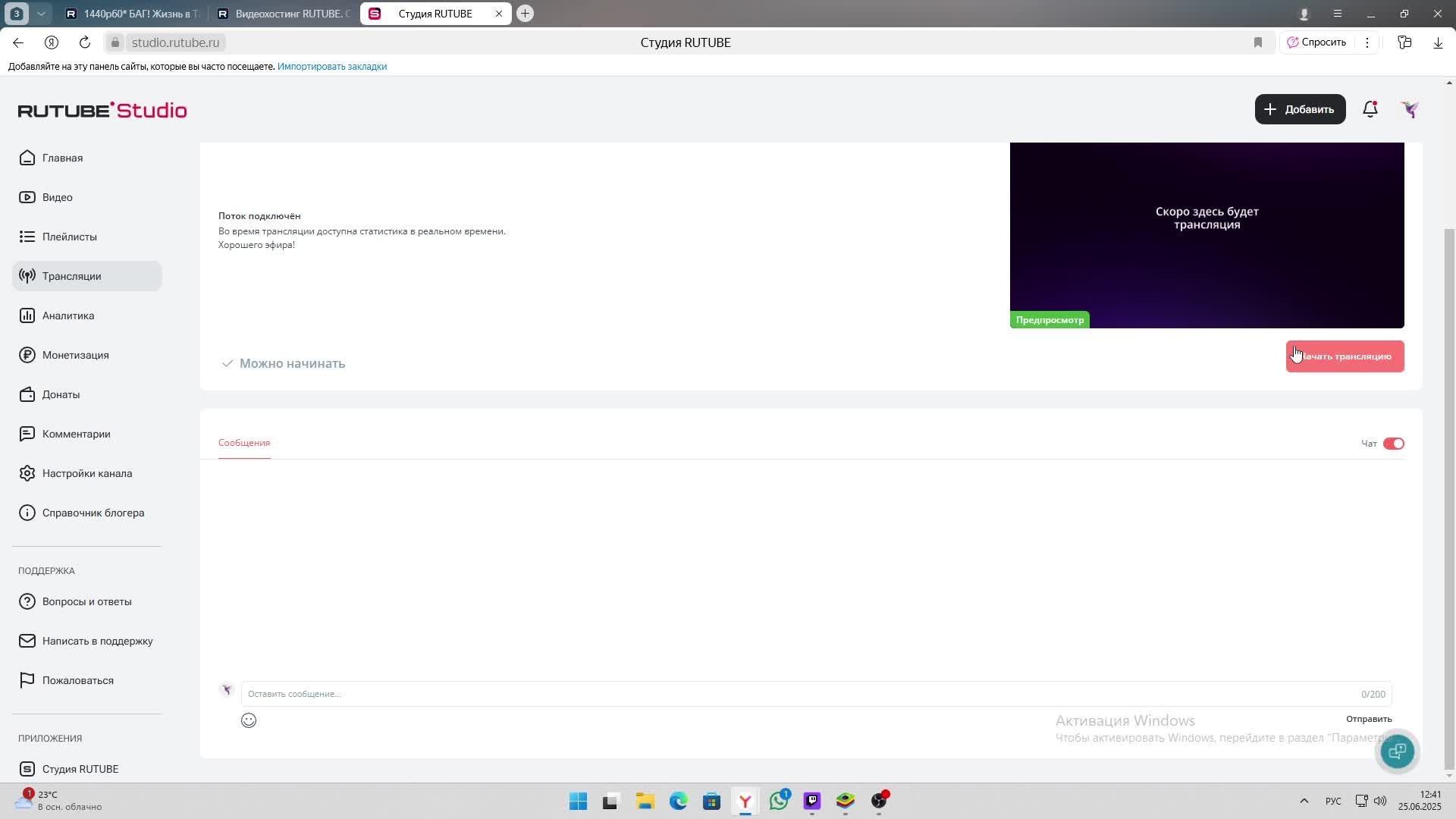The height and width of the screenshot is (819, 1456).
Task: Click Отправить to send message
Action: coord(1369,719)
